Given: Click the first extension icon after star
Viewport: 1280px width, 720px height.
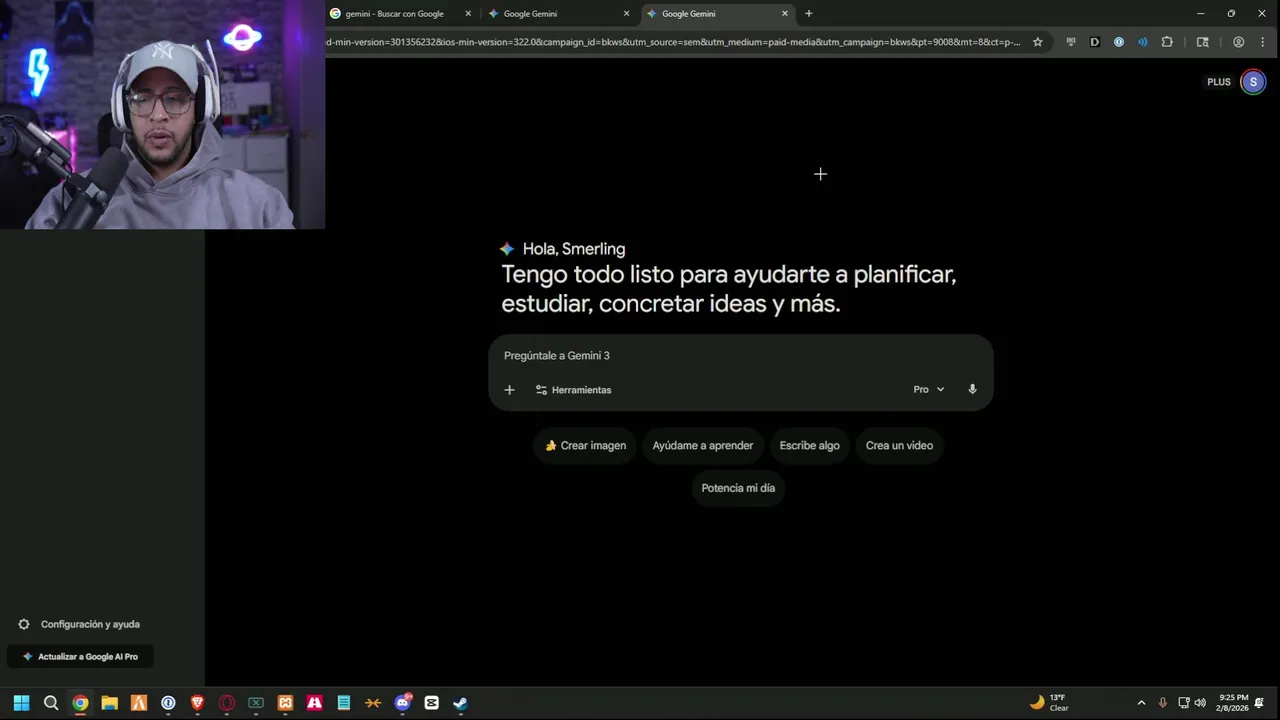Looking at the screenshot, I should pos(1071,42).
